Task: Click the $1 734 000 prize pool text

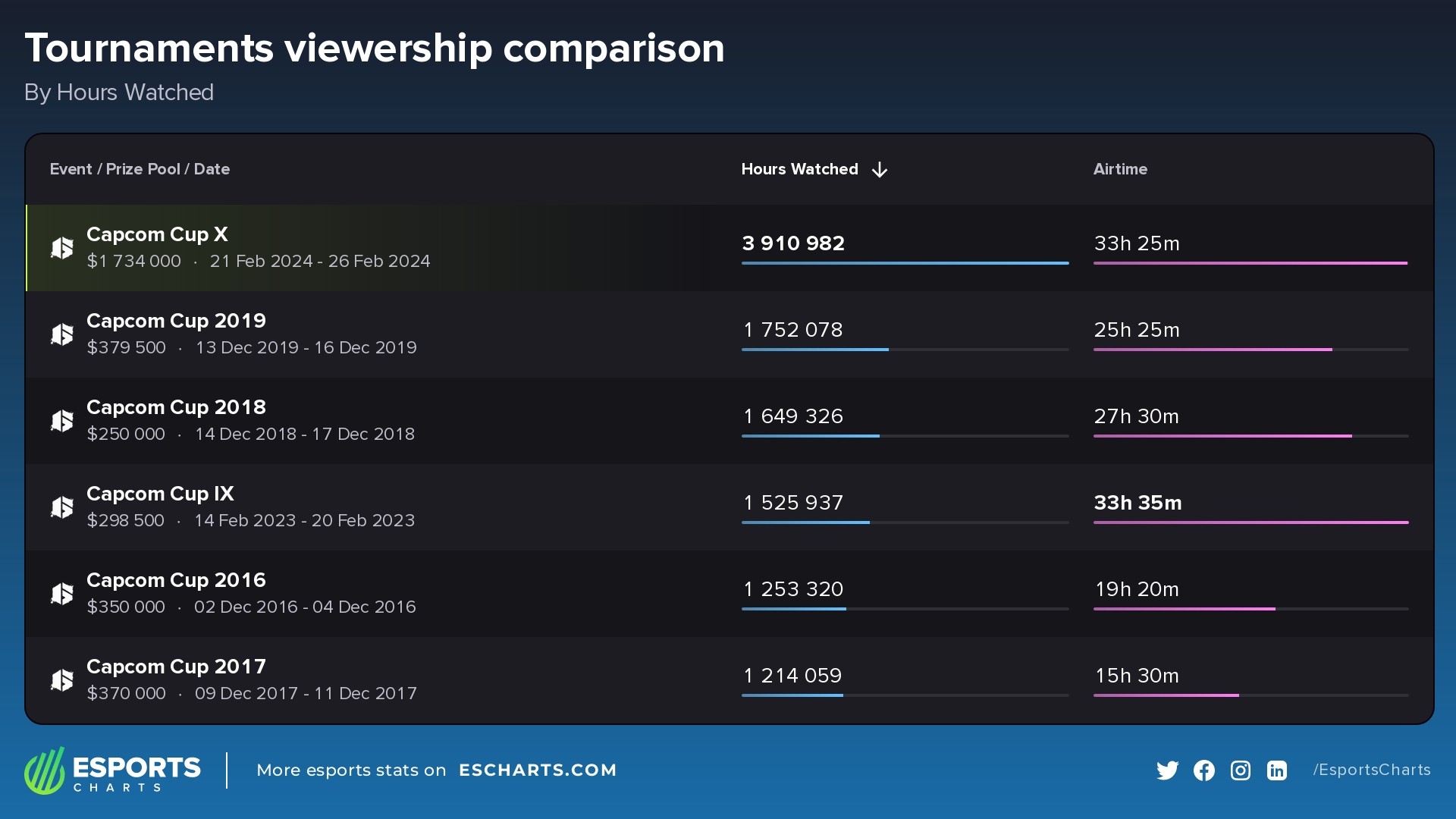Action: pyautogui.click(x=133, y=261)
